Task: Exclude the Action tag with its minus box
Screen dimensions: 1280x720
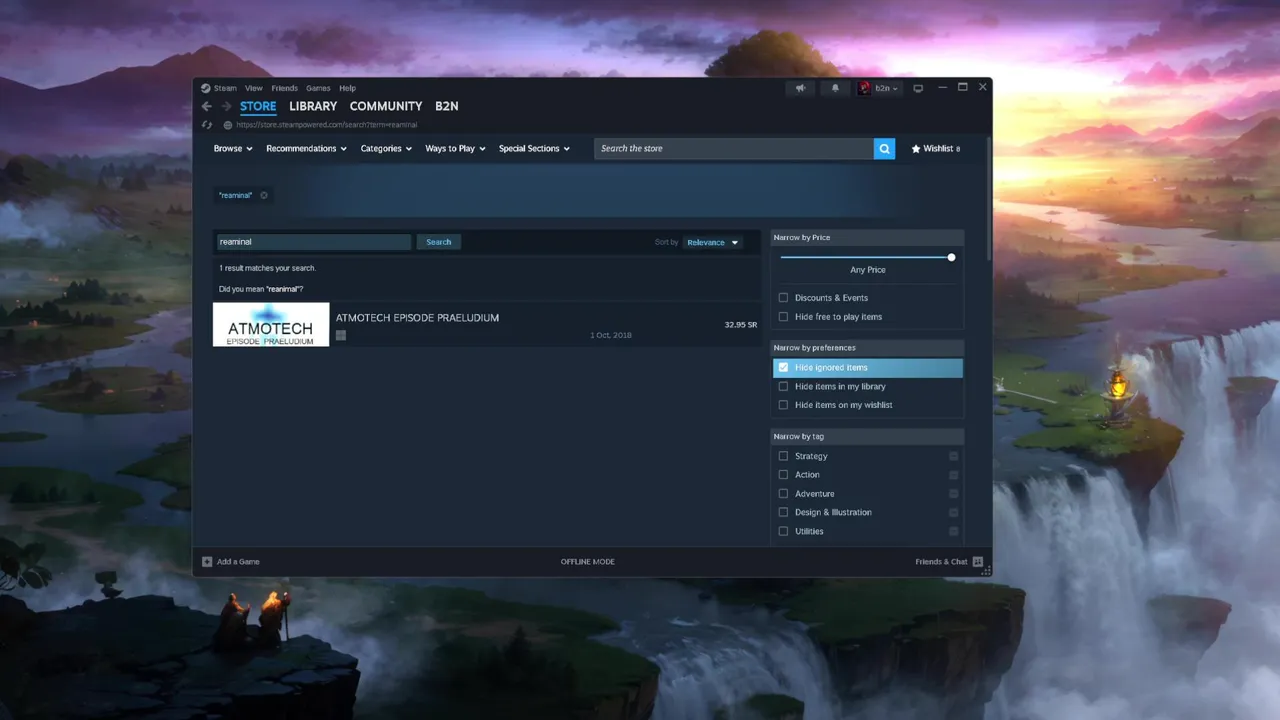Action: tap(953, 475)
